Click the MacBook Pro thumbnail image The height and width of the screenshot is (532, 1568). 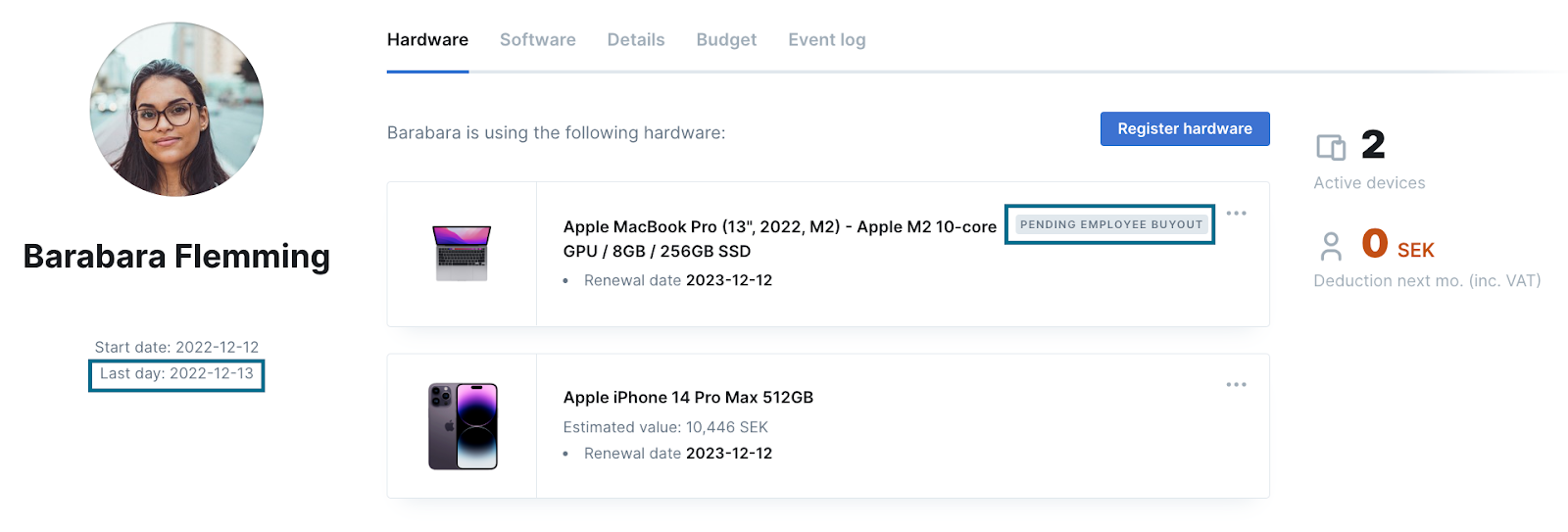point(462,254)
